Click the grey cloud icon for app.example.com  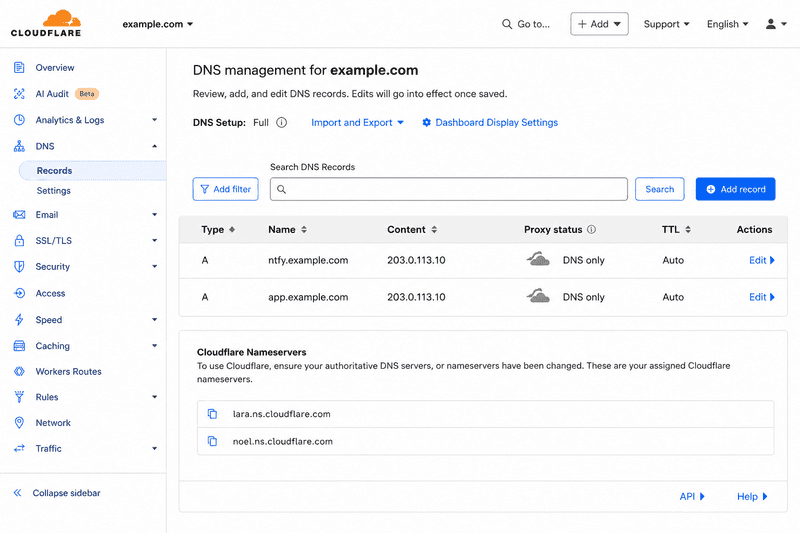click(x=538, y=296)
